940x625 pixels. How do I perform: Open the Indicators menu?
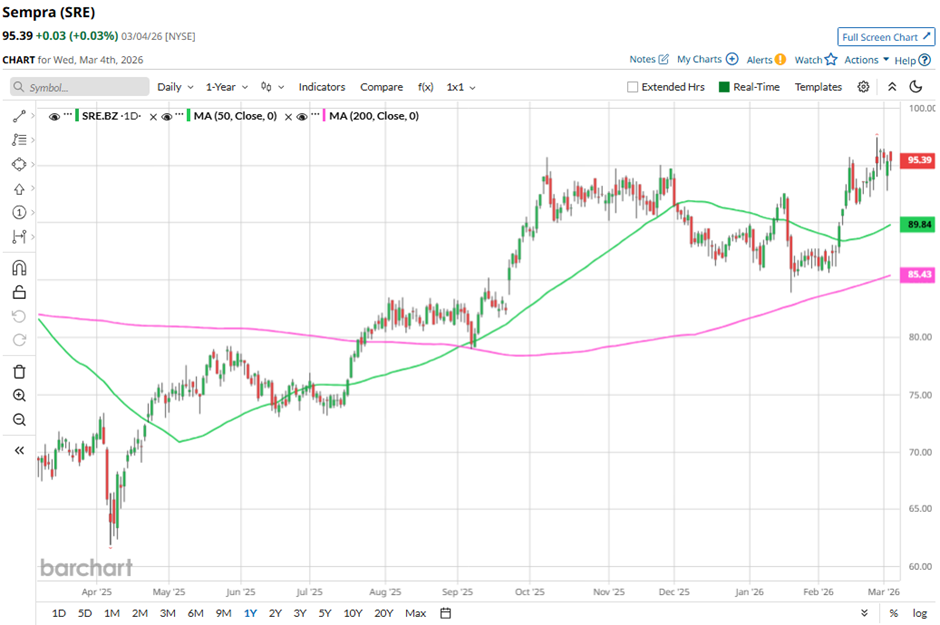click(x=321, y=87)
